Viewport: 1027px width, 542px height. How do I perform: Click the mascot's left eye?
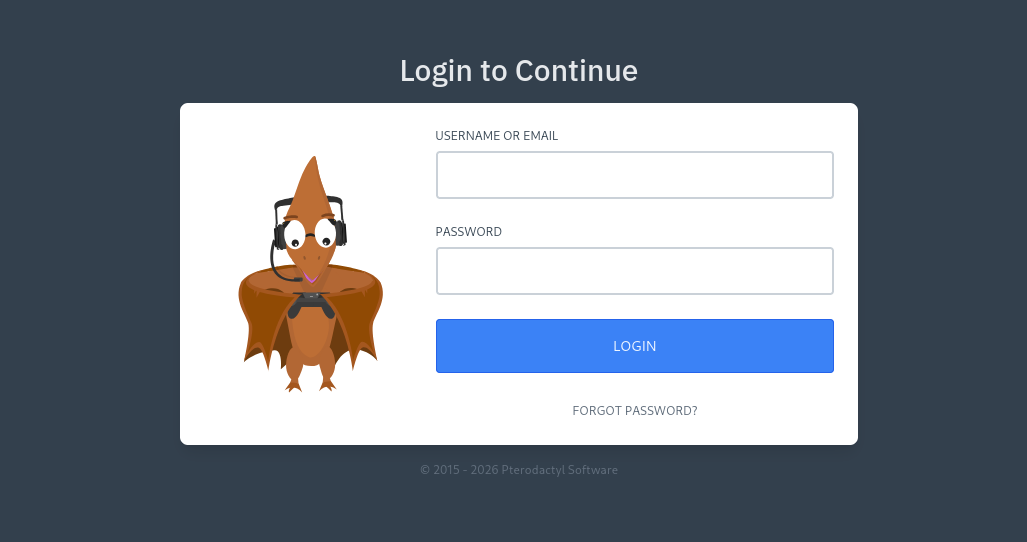[x=294, y=236]
